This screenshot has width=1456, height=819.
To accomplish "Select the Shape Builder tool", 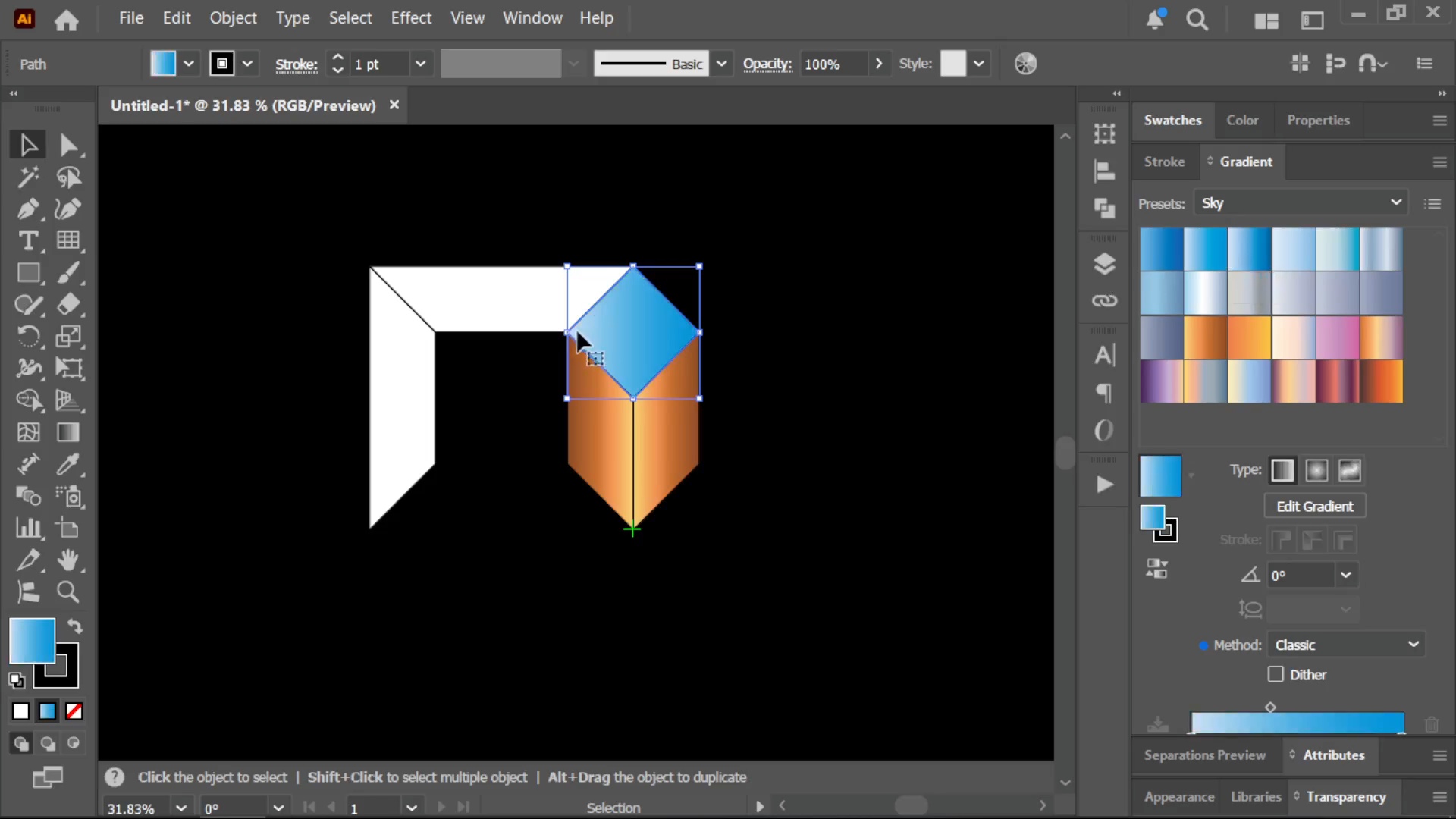I will point(28,400).
